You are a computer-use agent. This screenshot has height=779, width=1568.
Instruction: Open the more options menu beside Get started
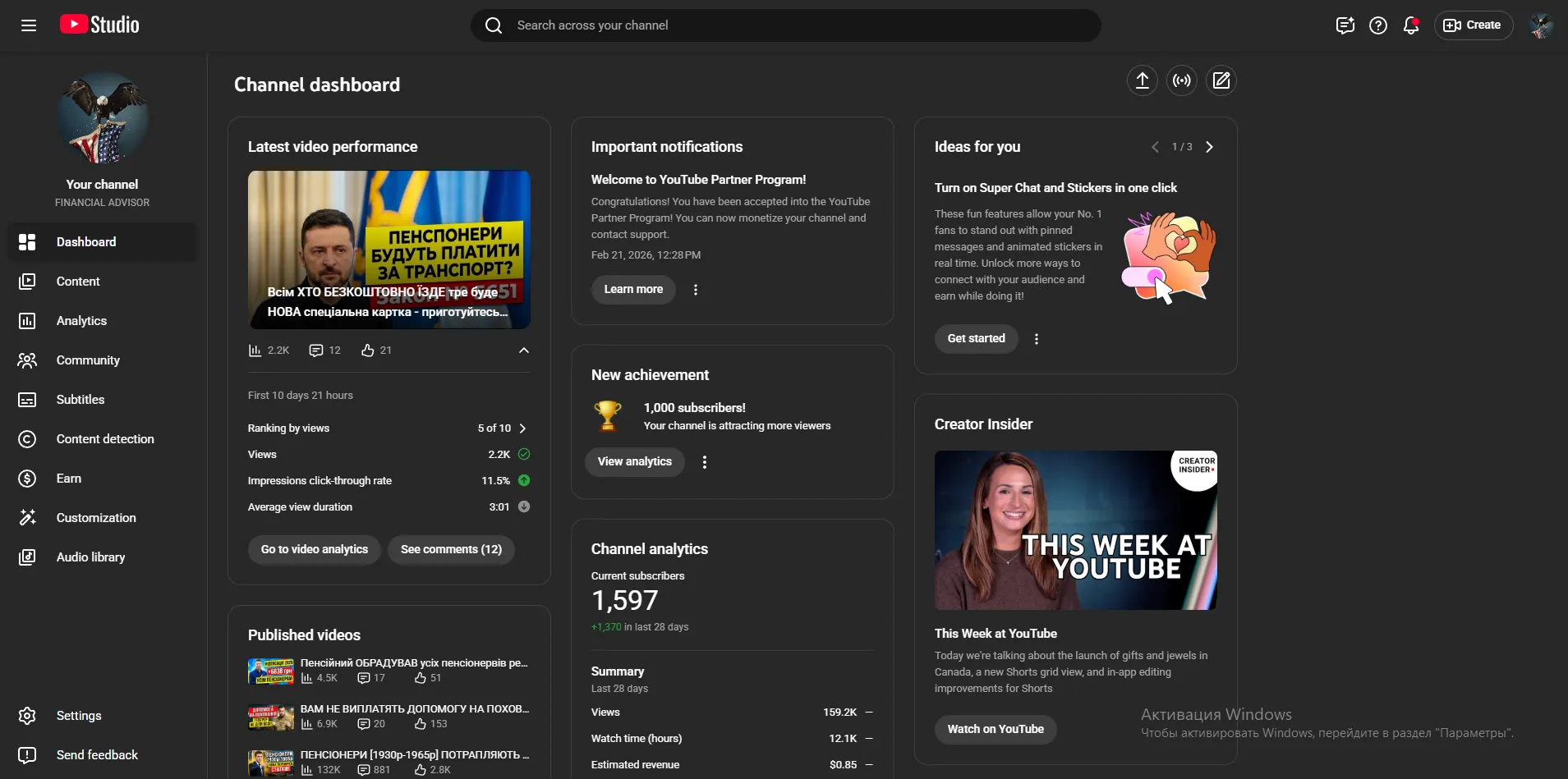[1037, 339]
